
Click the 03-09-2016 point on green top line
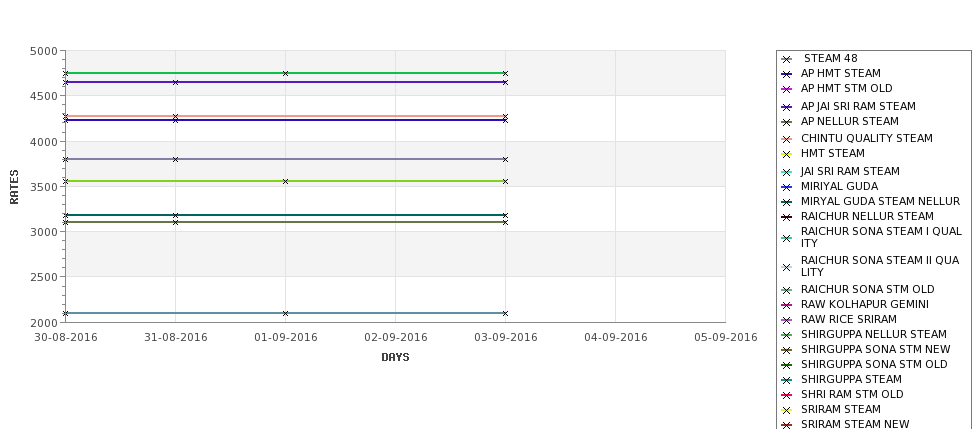pyautogui.click(x=505, y=73)
